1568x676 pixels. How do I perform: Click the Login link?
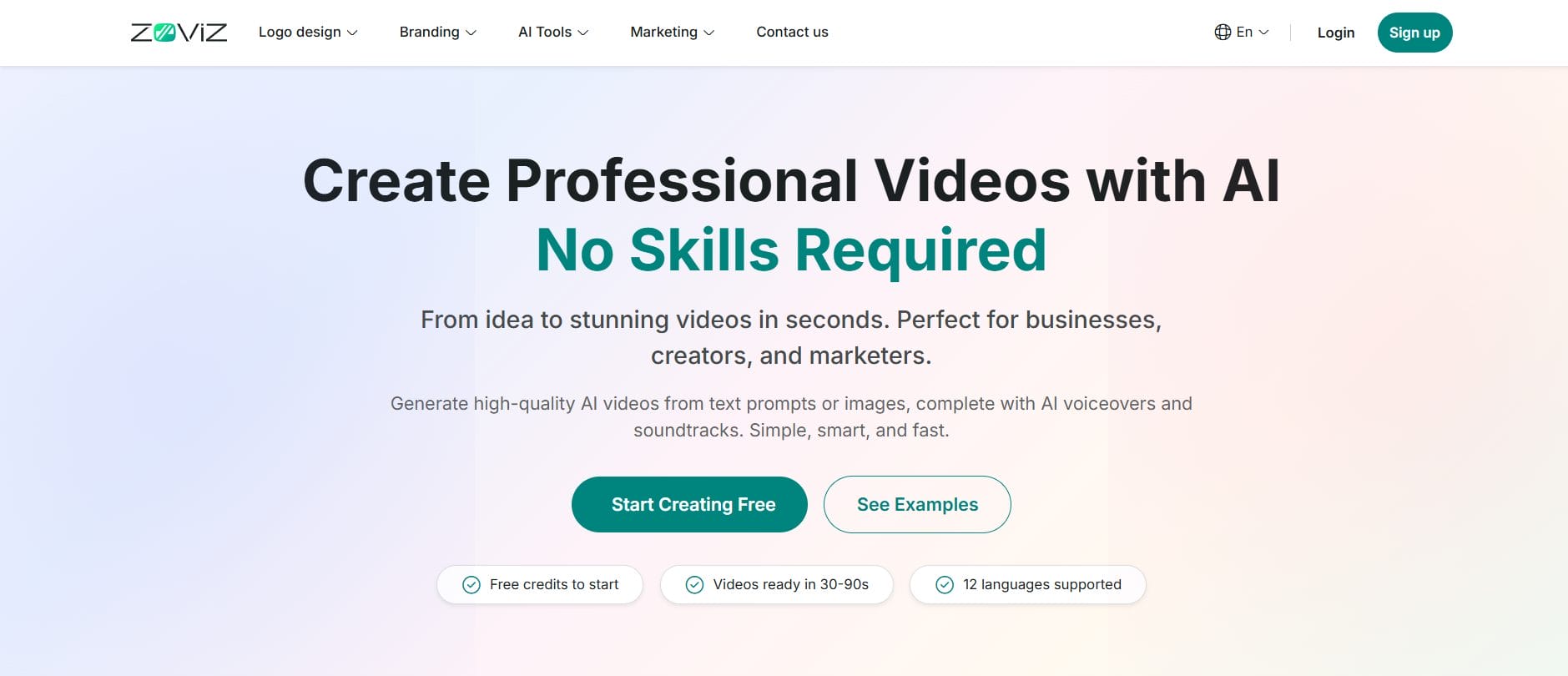[1336, 33]
